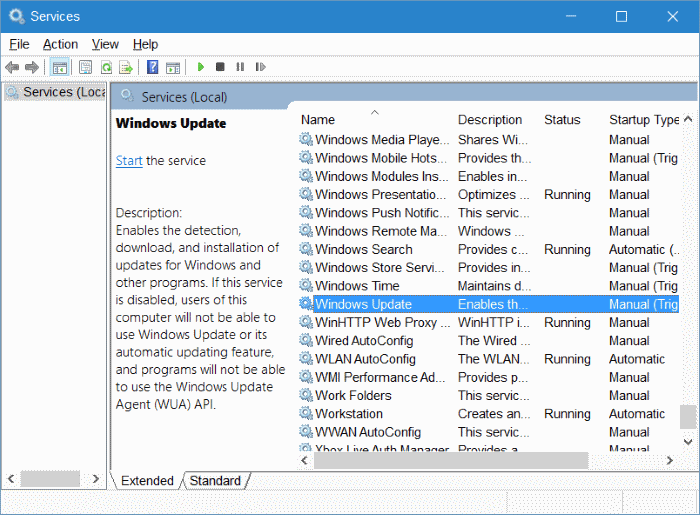This screenshot has height=515, width=700.
Task: Open the Action menu
Action: tap(60, 44)
